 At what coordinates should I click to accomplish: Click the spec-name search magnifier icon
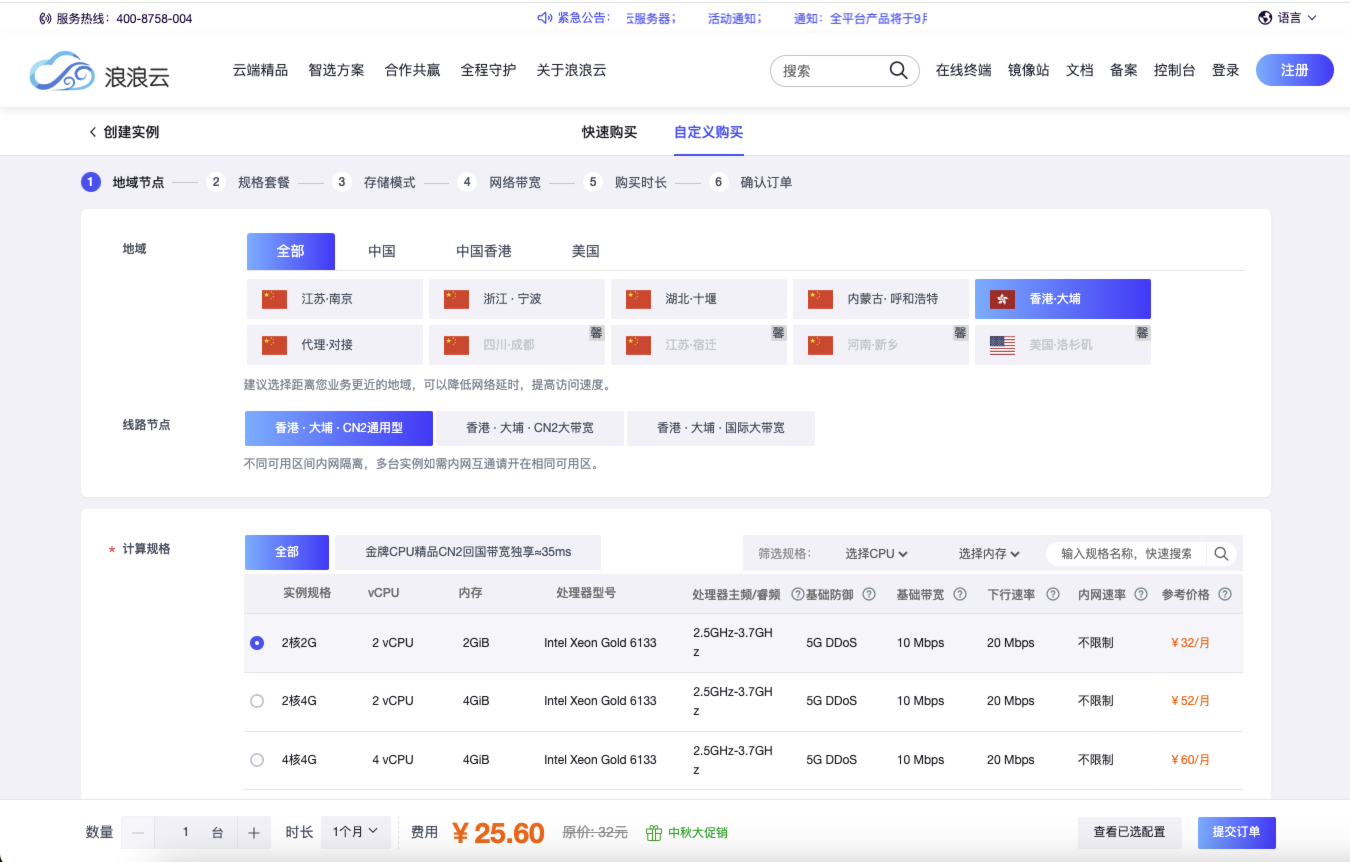[1221, 553]
